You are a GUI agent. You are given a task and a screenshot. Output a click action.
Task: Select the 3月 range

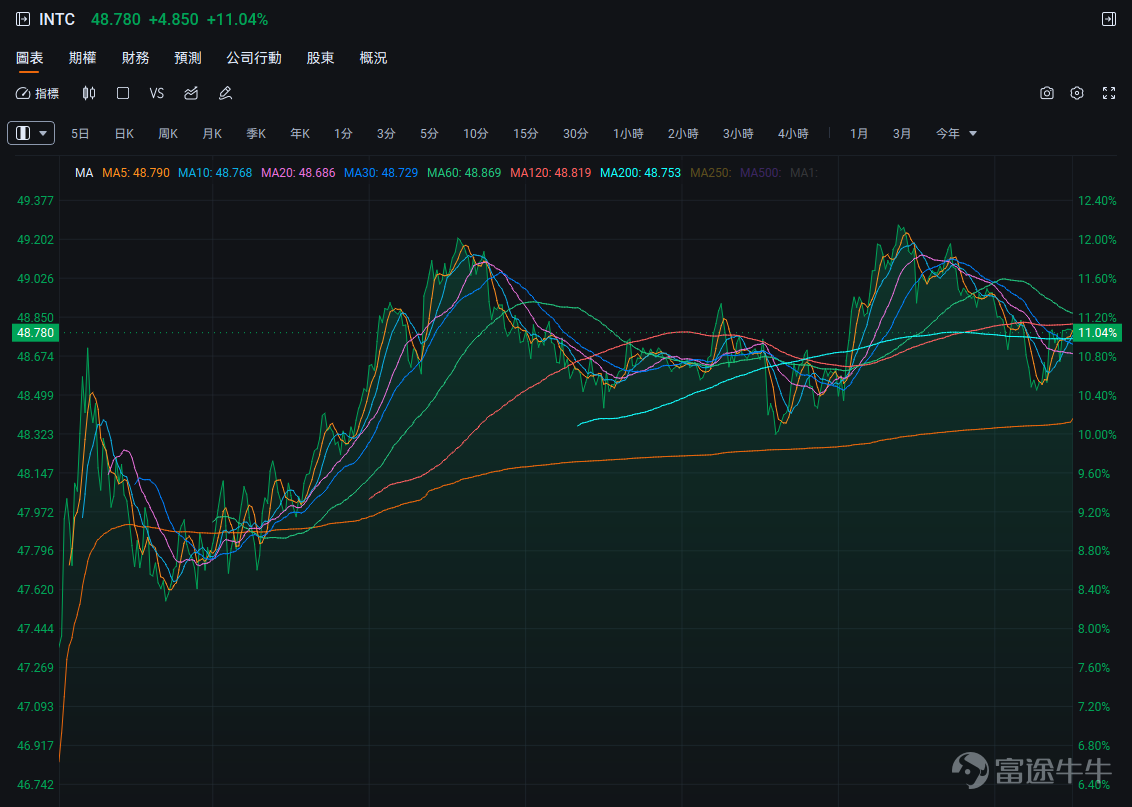point(902,134)
